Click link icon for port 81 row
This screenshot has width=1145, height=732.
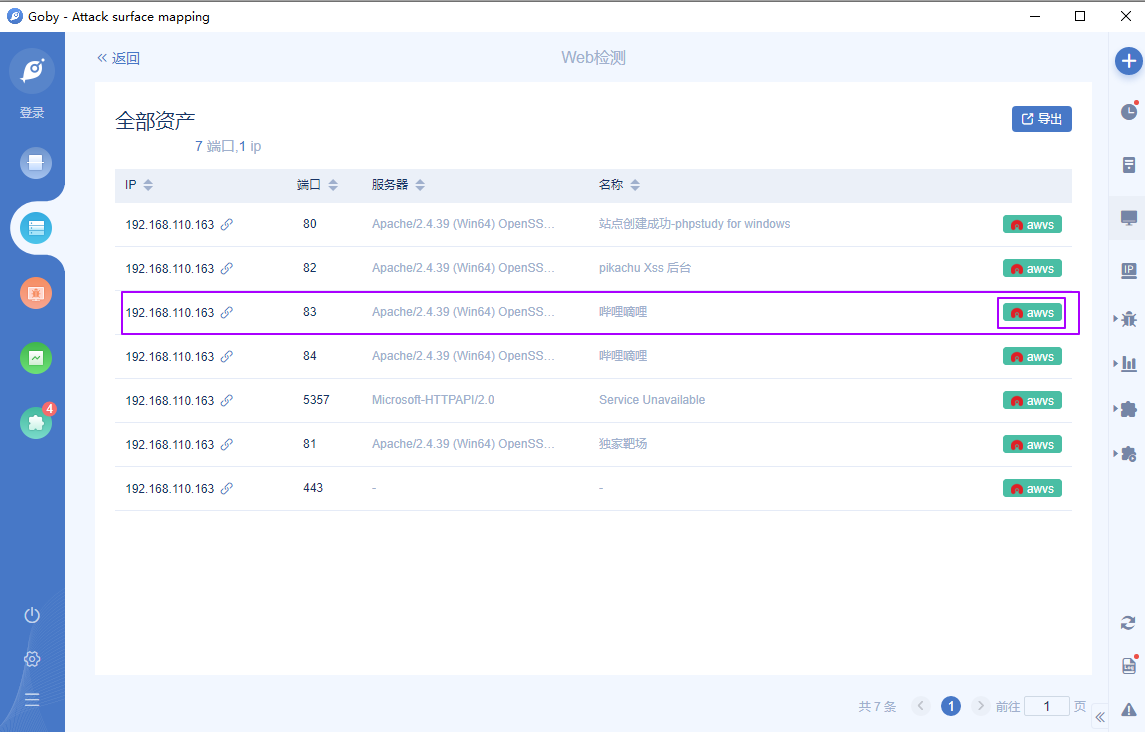[227, 444]
